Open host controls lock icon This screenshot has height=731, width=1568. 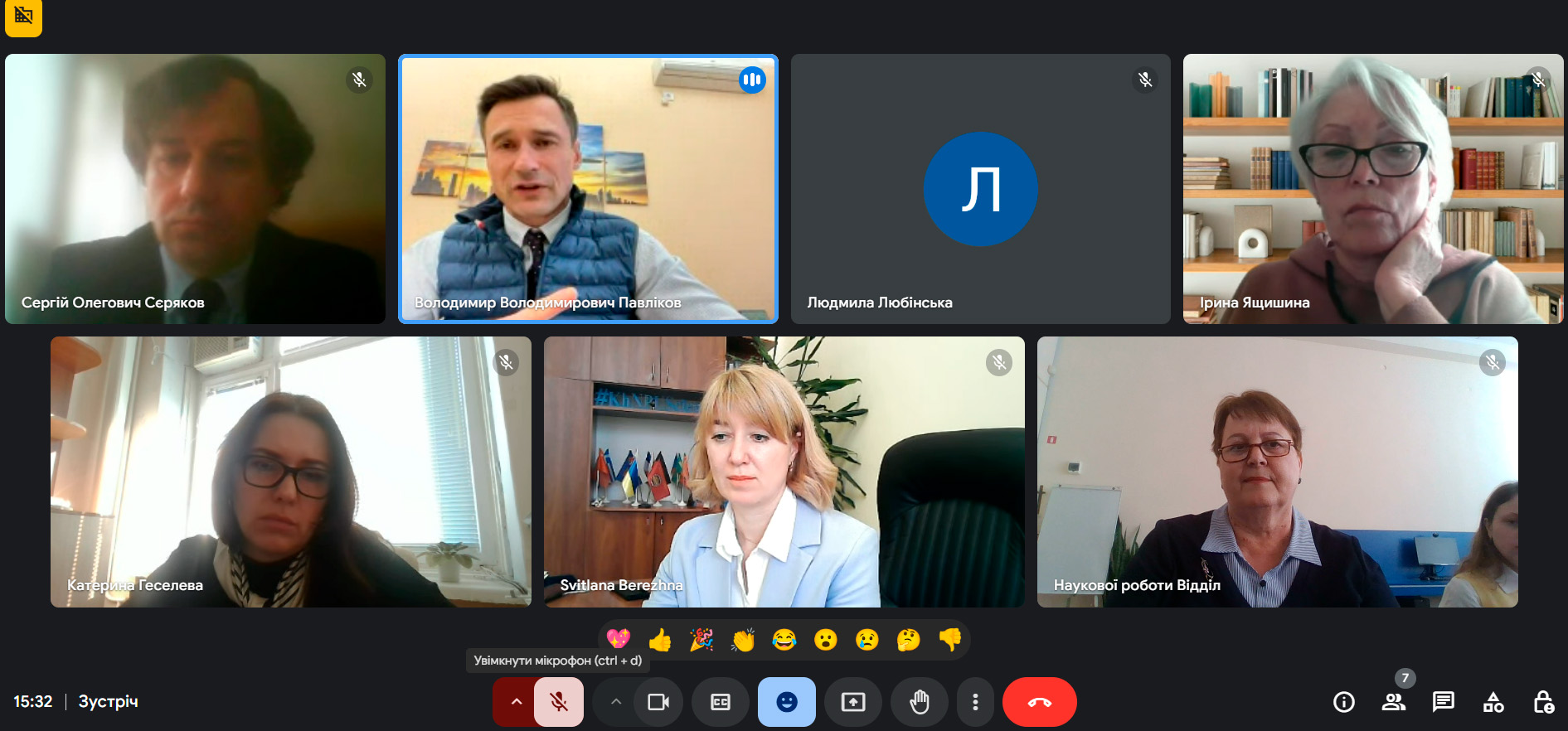click(x=1542, y=702)
